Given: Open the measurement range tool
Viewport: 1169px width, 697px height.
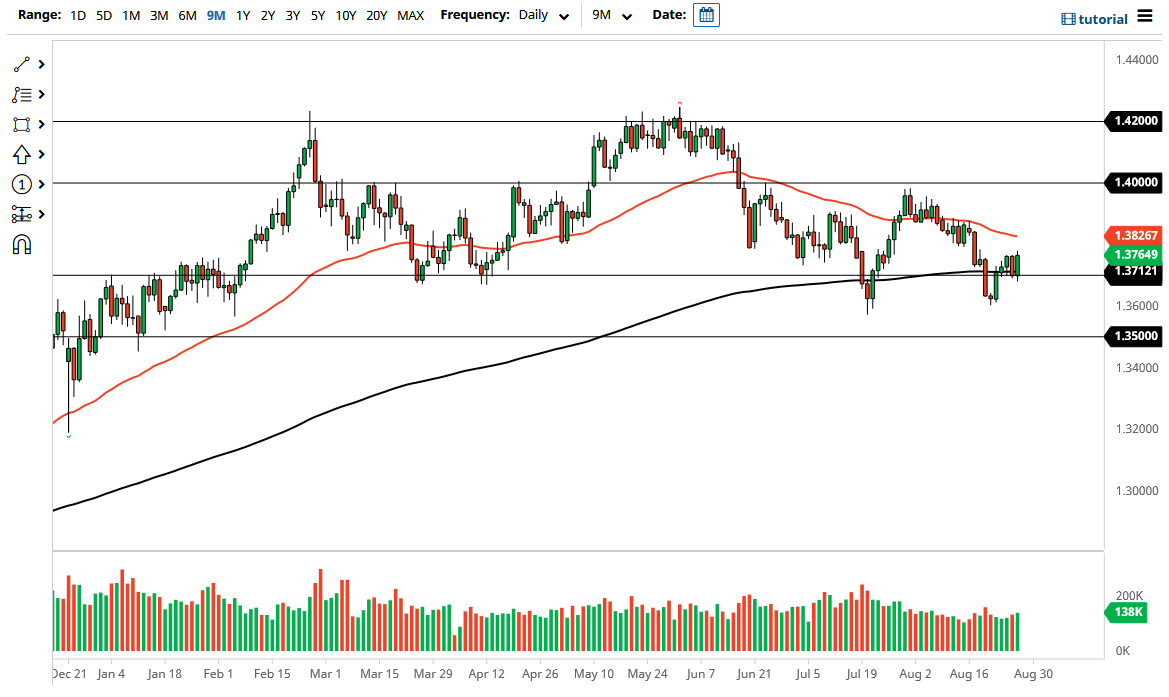Looking at the screenshot, I should click(22, 215).
